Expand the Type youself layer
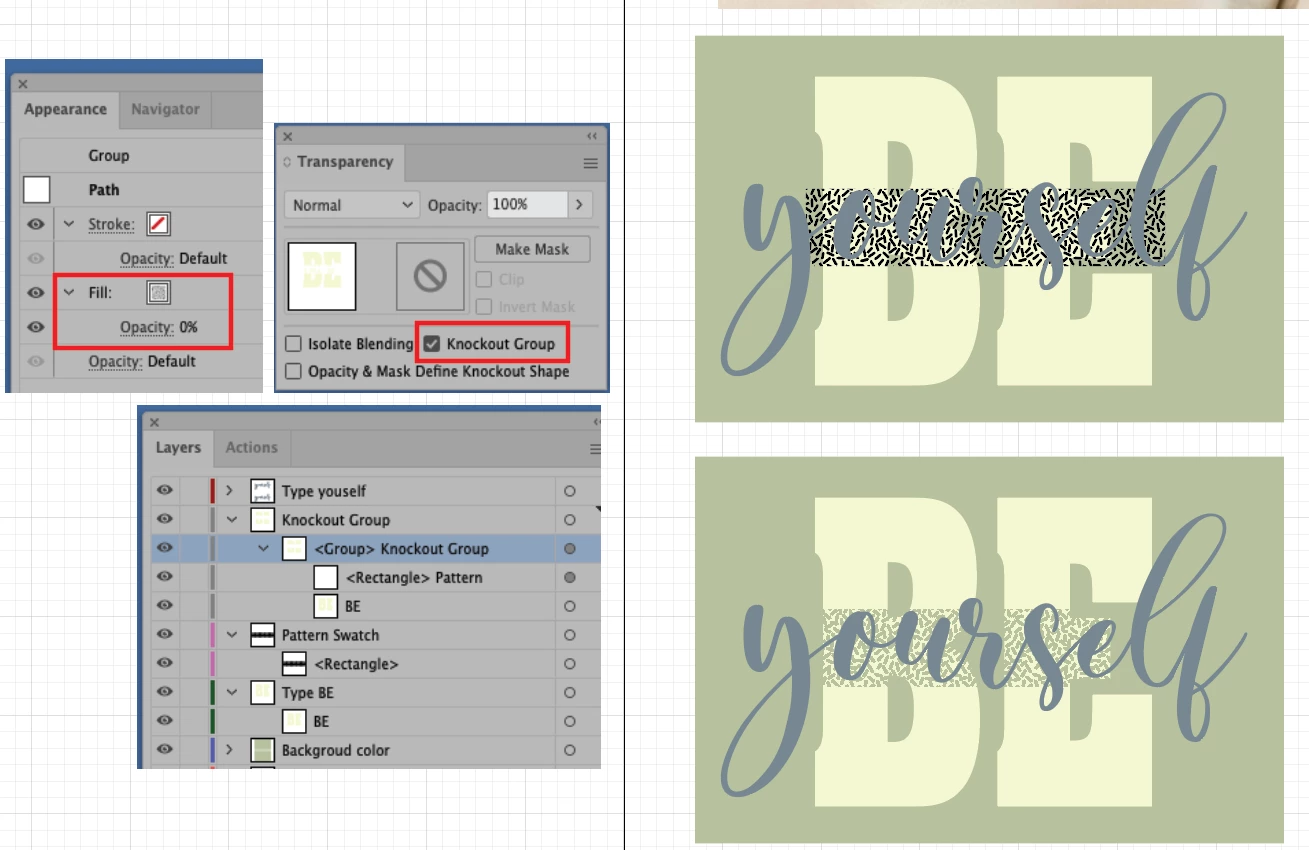1309x850 pixels. pos(230,491)
